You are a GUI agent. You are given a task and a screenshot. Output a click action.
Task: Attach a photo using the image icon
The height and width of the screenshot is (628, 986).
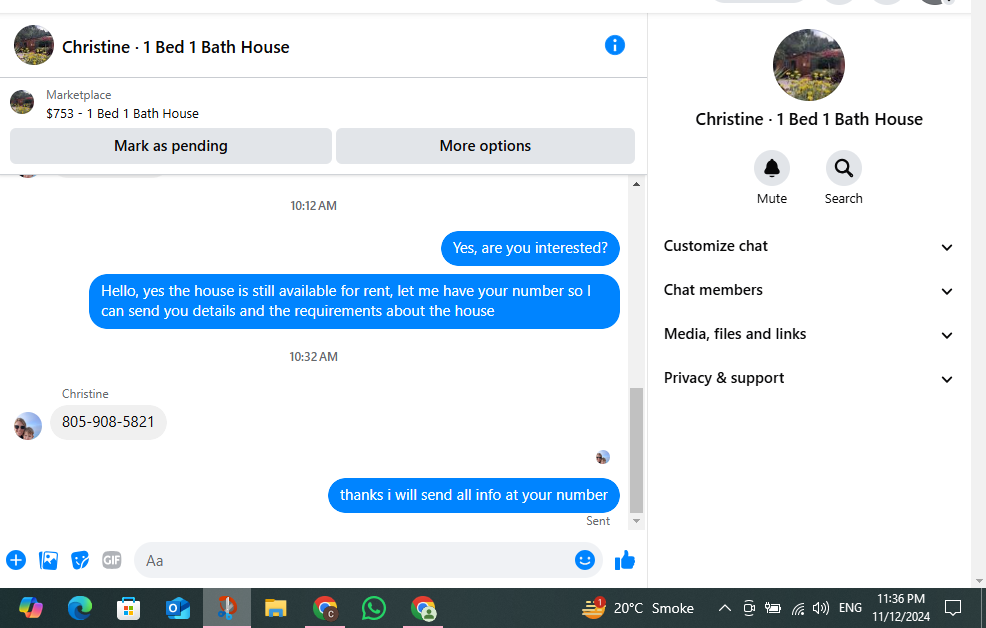[48, 560]
